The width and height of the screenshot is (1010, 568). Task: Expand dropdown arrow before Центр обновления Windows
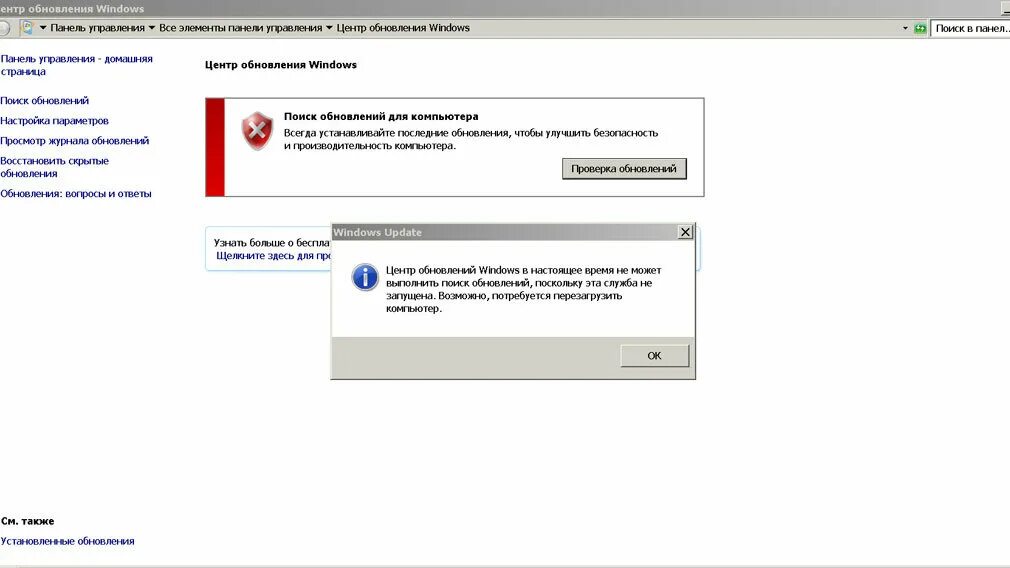[329, 28]
